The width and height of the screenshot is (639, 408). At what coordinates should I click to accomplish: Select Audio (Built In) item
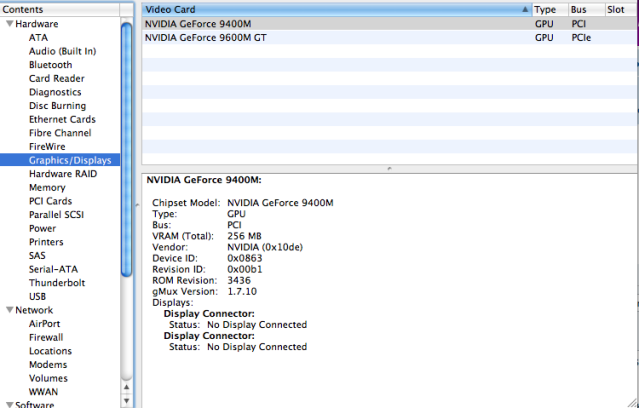pos(62,51)
